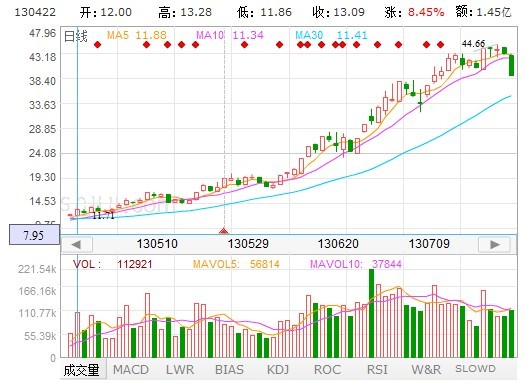The height and width of the screenshot is (390, 527).
Task: Click the MAVOL10 37844 volume label
Action: [x=356, y=264]
